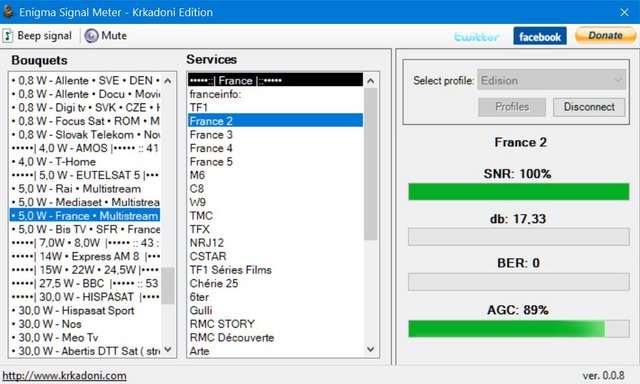Click the BER level bar
The width and height of the screenshot is (640, 384).
[x=518, y=282]
